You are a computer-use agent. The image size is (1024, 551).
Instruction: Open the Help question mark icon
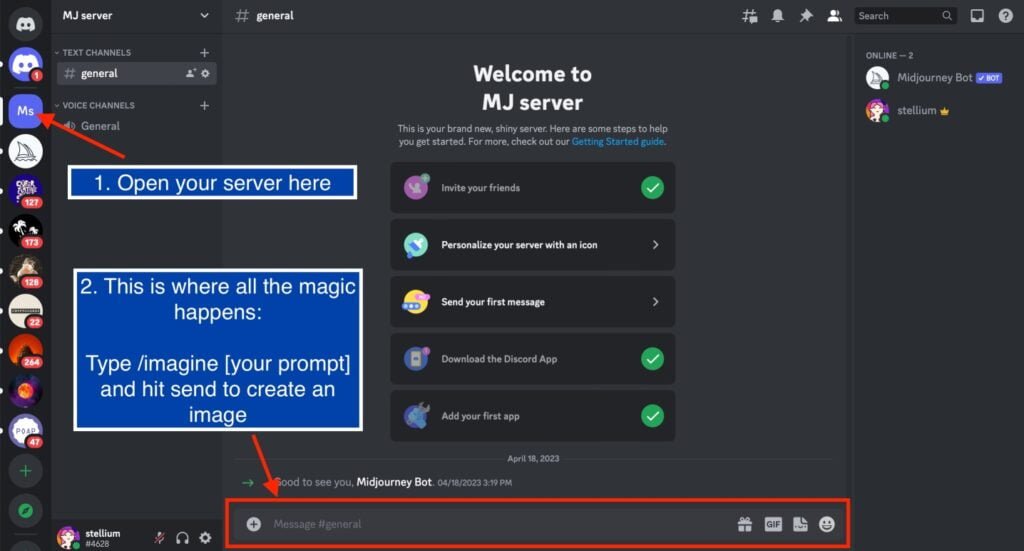click(x=1006, y=16)
